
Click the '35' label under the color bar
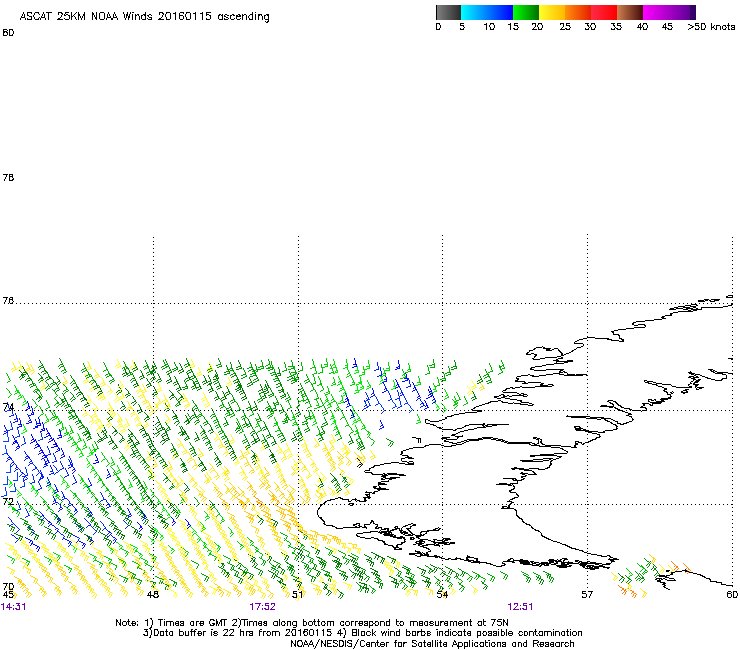pos(616,27)
